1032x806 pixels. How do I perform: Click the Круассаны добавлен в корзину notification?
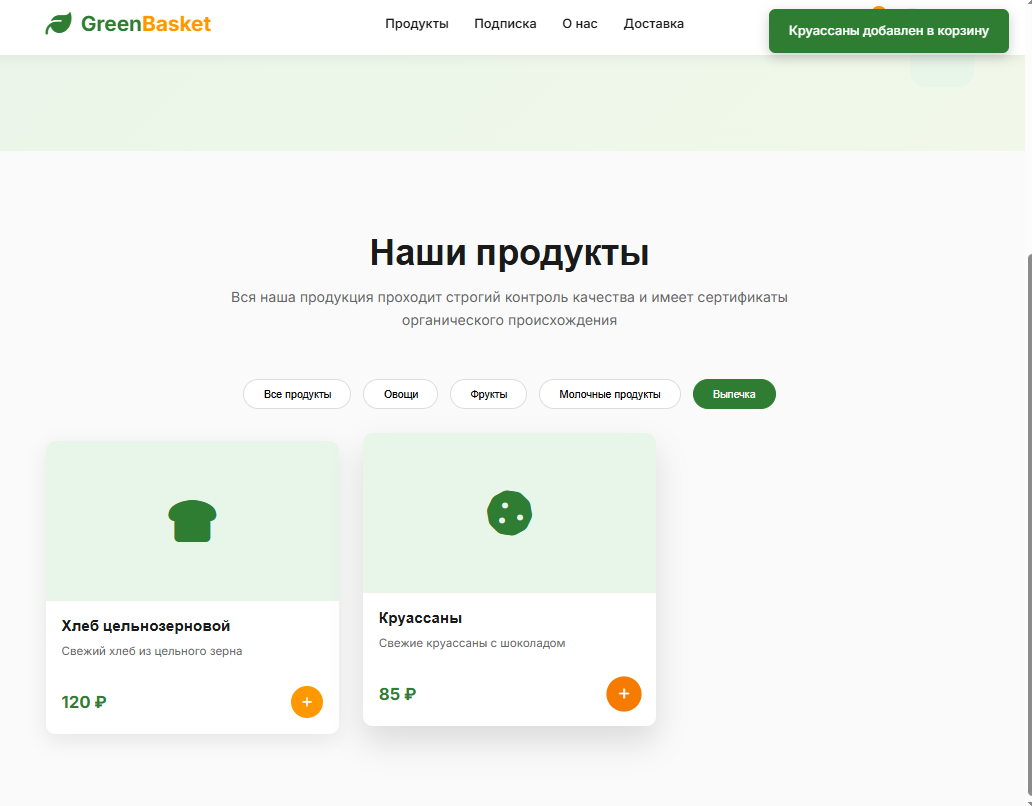[x=889, y=31]
